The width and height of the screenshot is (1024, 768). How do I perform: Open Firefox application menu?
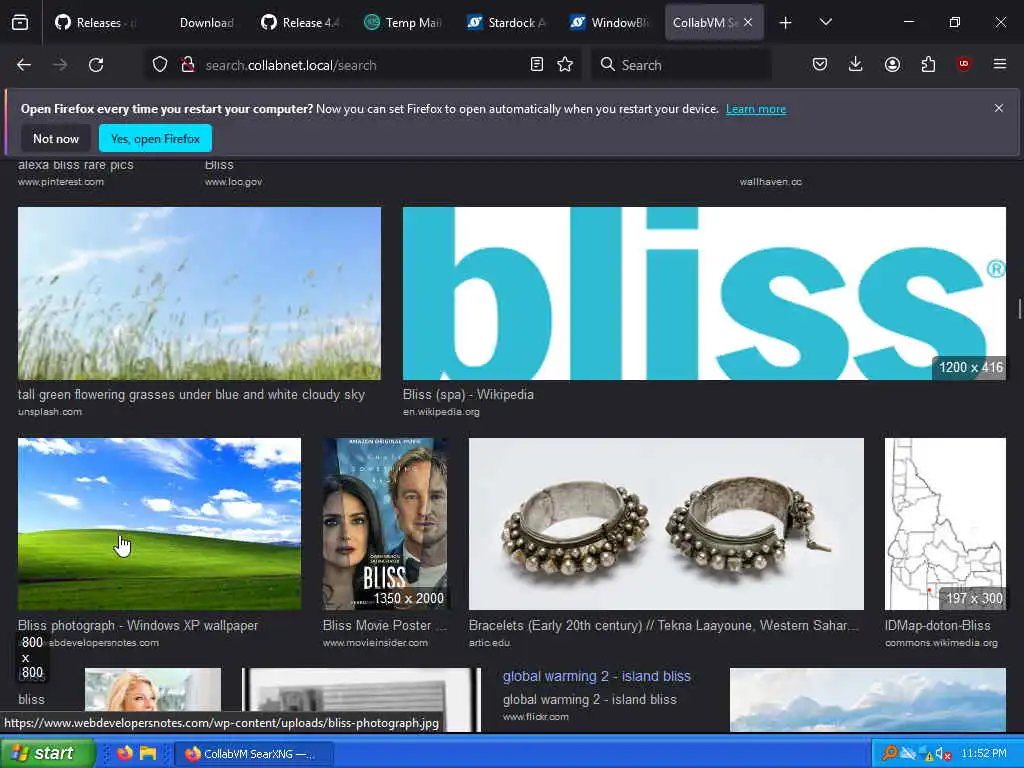(1000, 64)
